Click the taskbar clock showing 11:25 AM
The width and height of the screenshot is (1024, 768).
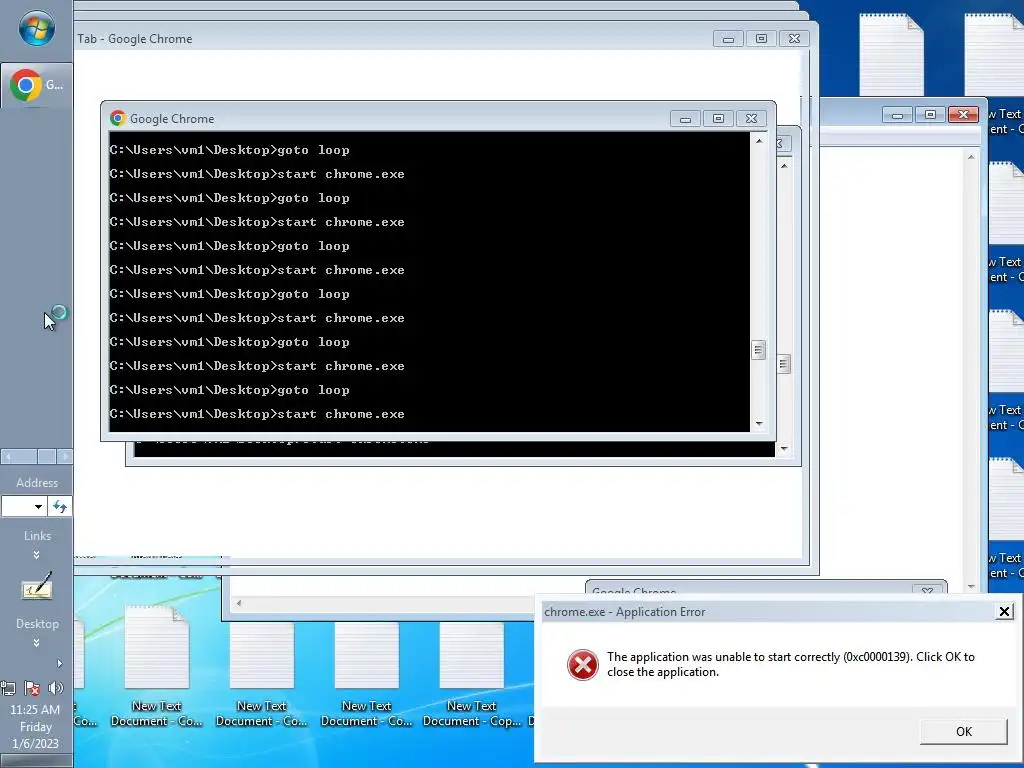click(x=35, y=709)
